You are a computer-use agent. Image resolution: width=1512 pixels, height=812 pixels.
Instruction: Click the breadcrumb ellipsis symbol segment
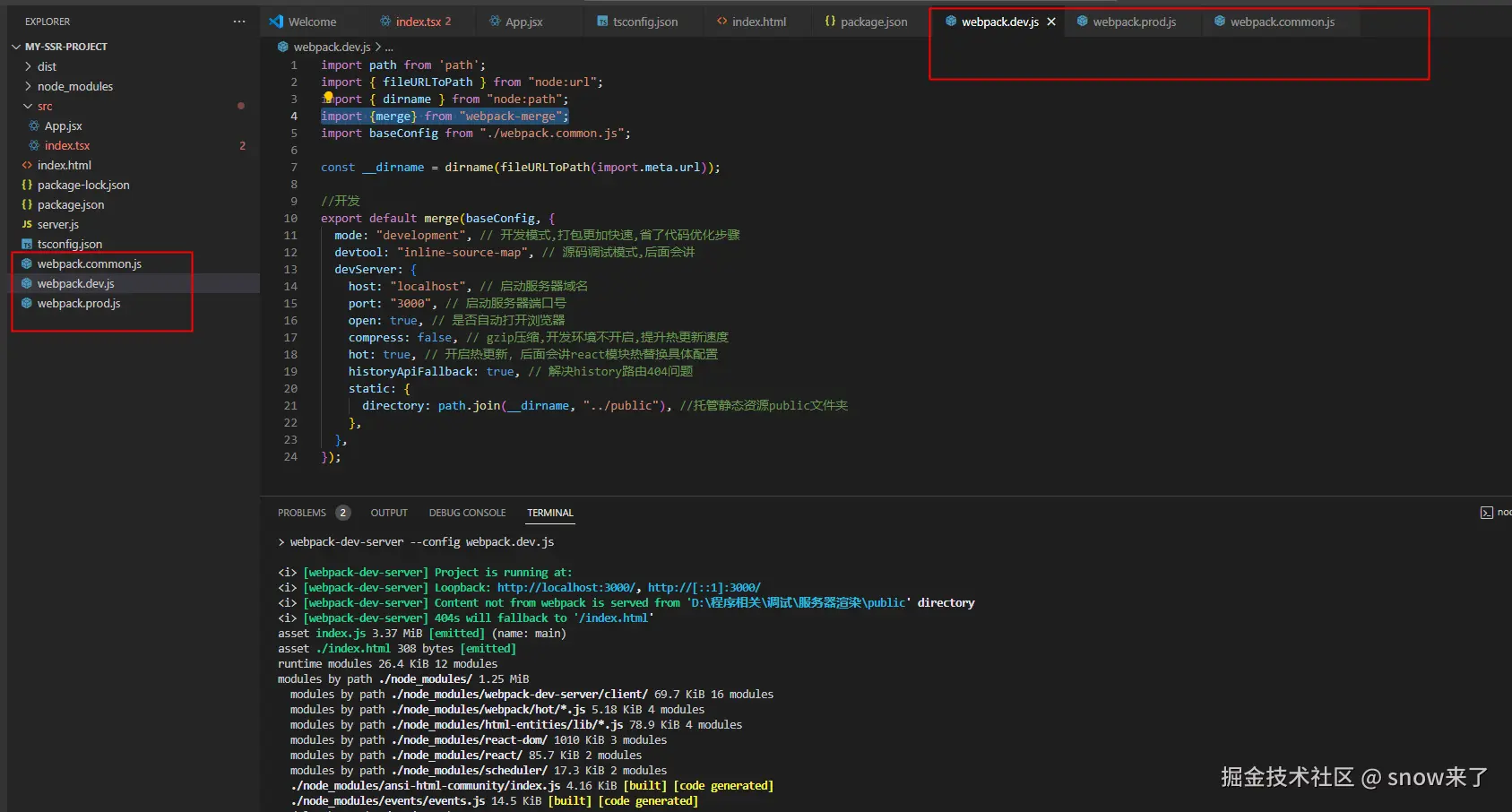pyautogui.click(x=389, y=47)
